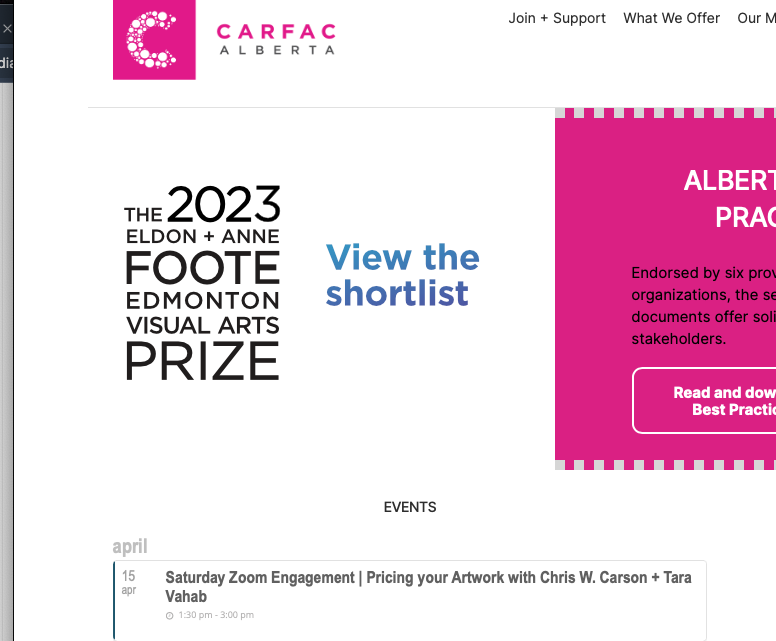This screenshot has height=641, width=776.
Task: Click the Alberta Best Practices heading
Action: point(730,198)
